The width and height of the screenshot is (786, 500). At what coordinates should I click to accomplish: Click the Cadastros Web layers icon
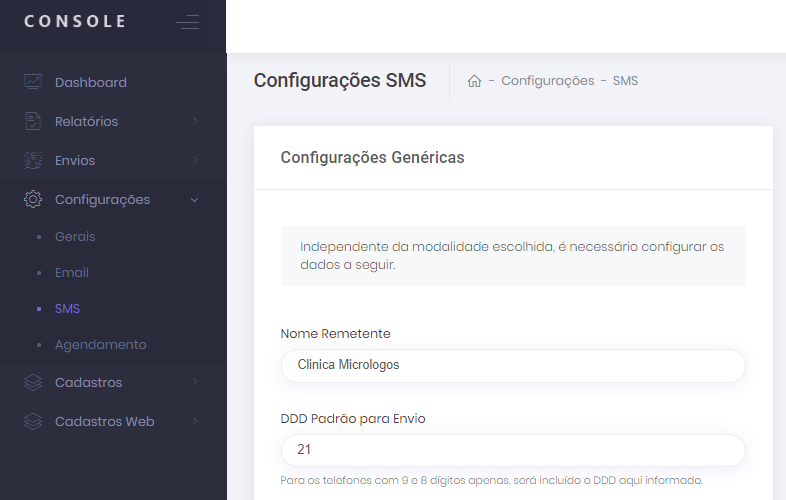[33, 421]
